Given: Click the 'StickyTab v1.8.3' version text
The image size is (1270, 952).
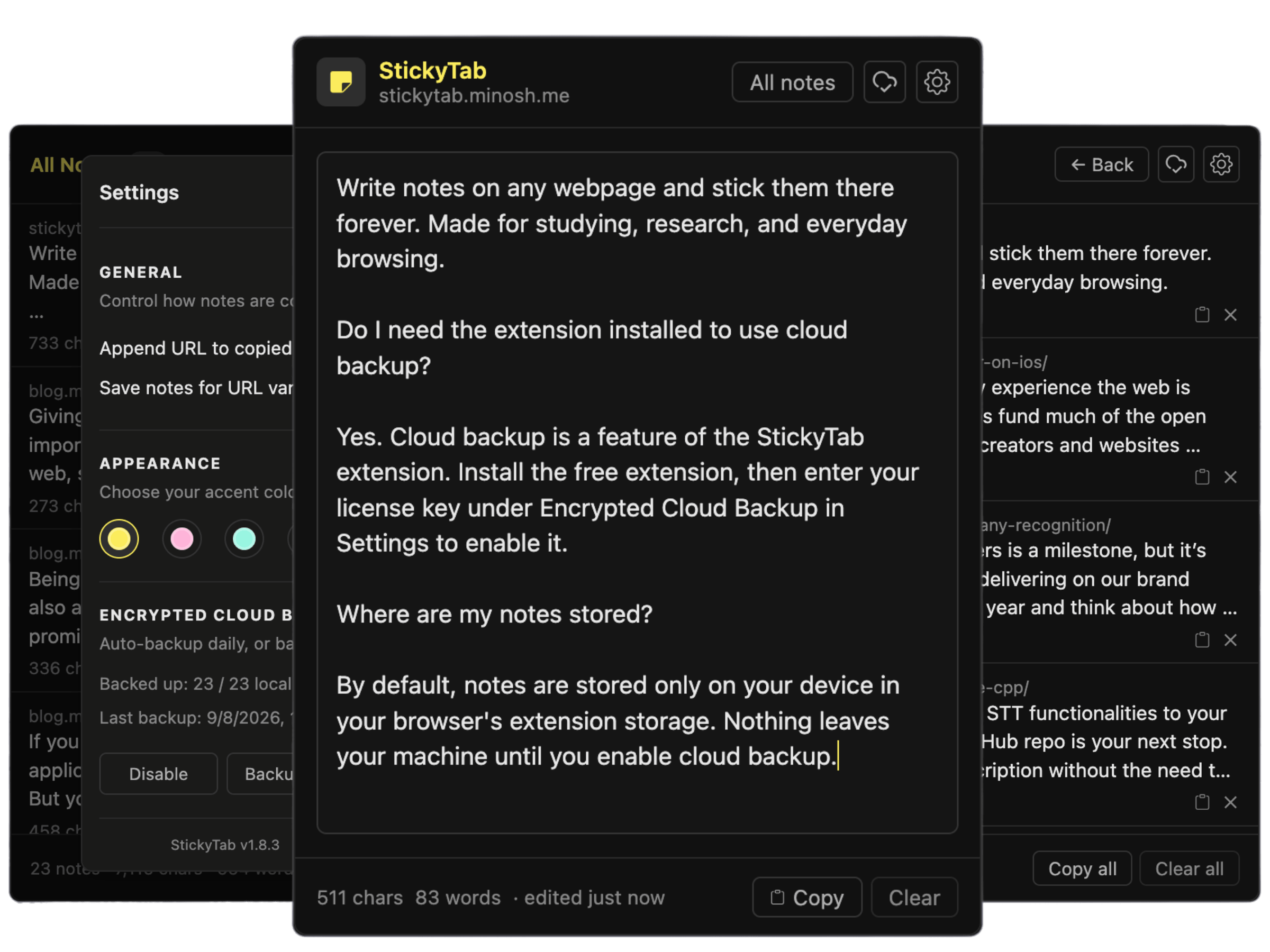Looking at the screenshot, I should (224, 845).
